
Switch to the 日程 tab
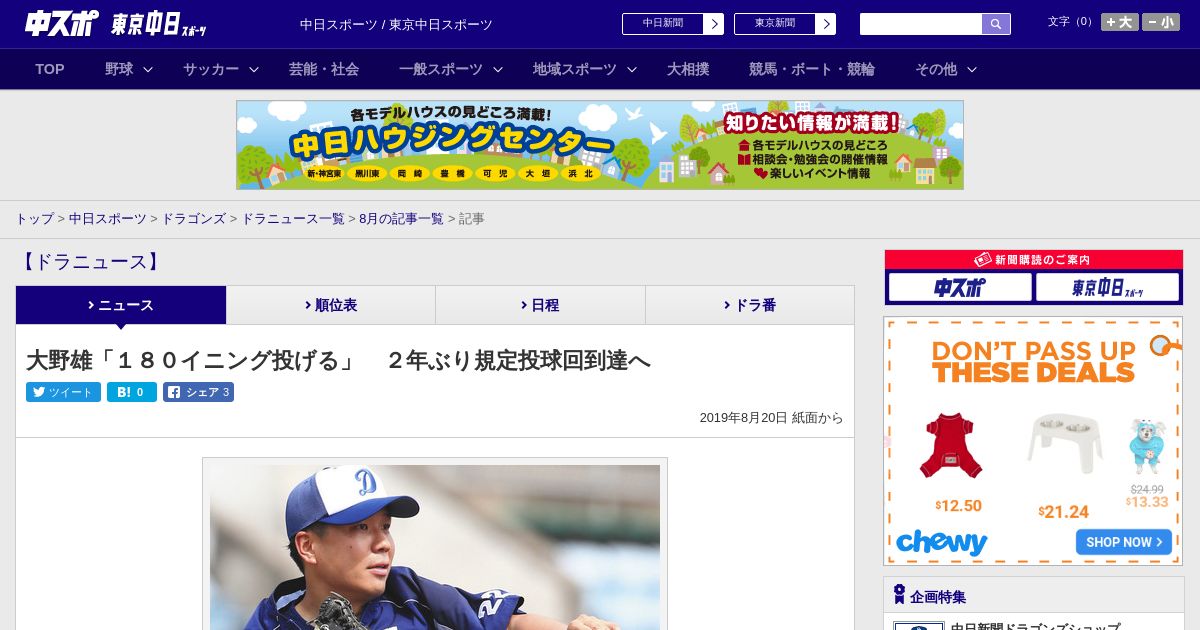540,305
